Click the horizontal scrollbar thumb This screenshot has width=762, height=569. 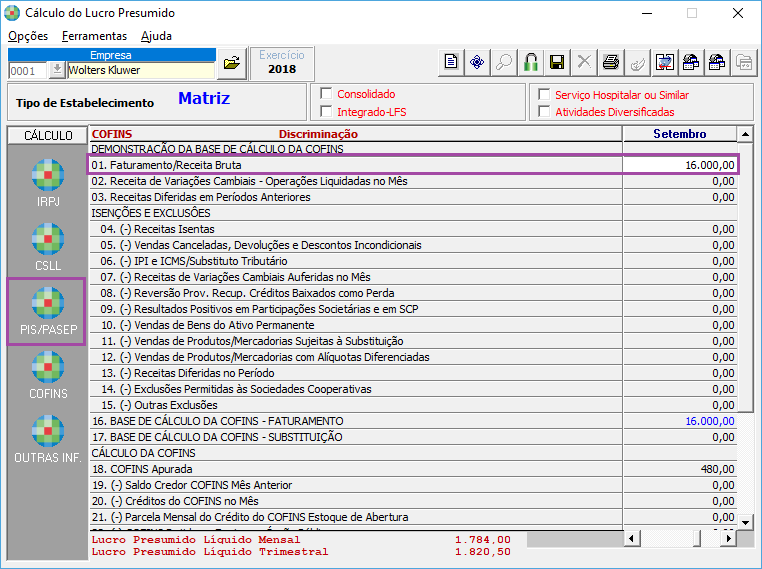pos(697,538)
